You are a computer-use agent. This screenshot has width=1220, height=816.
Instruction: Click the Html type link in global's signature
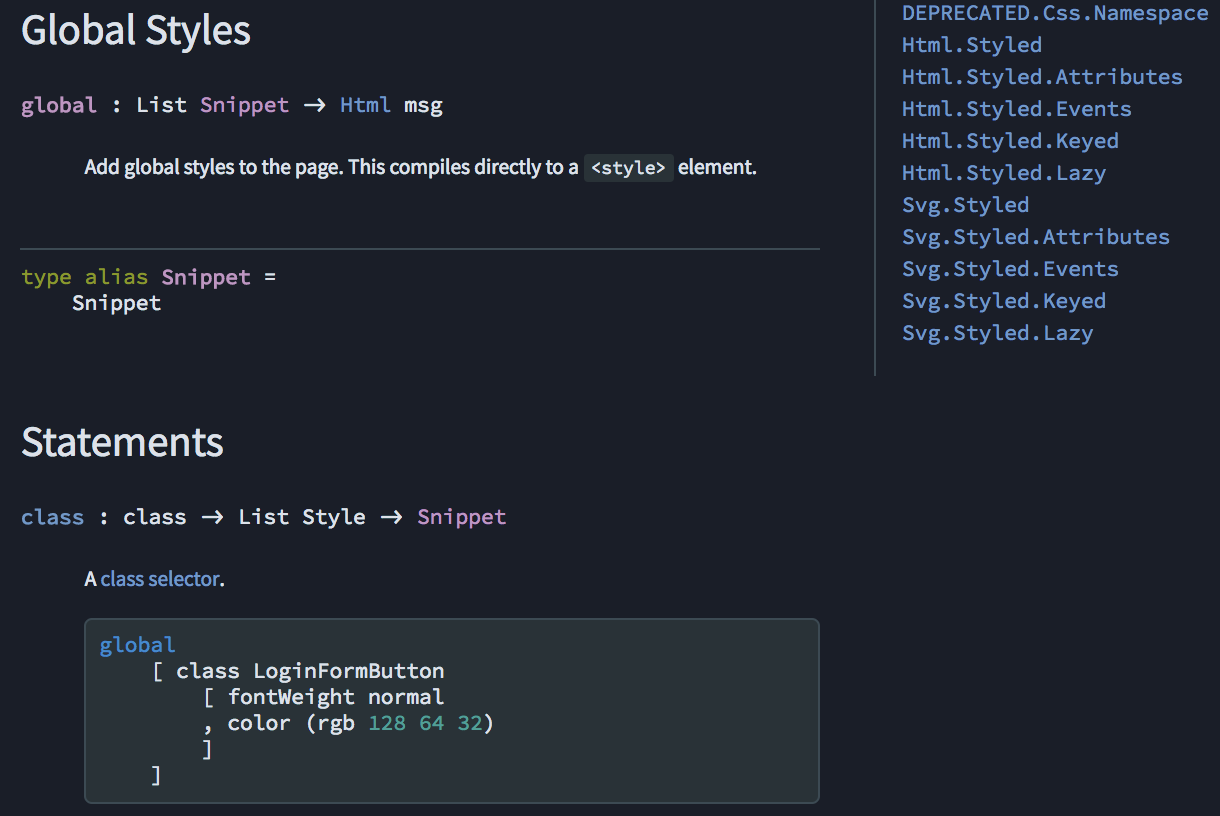[x=365, y=104]
